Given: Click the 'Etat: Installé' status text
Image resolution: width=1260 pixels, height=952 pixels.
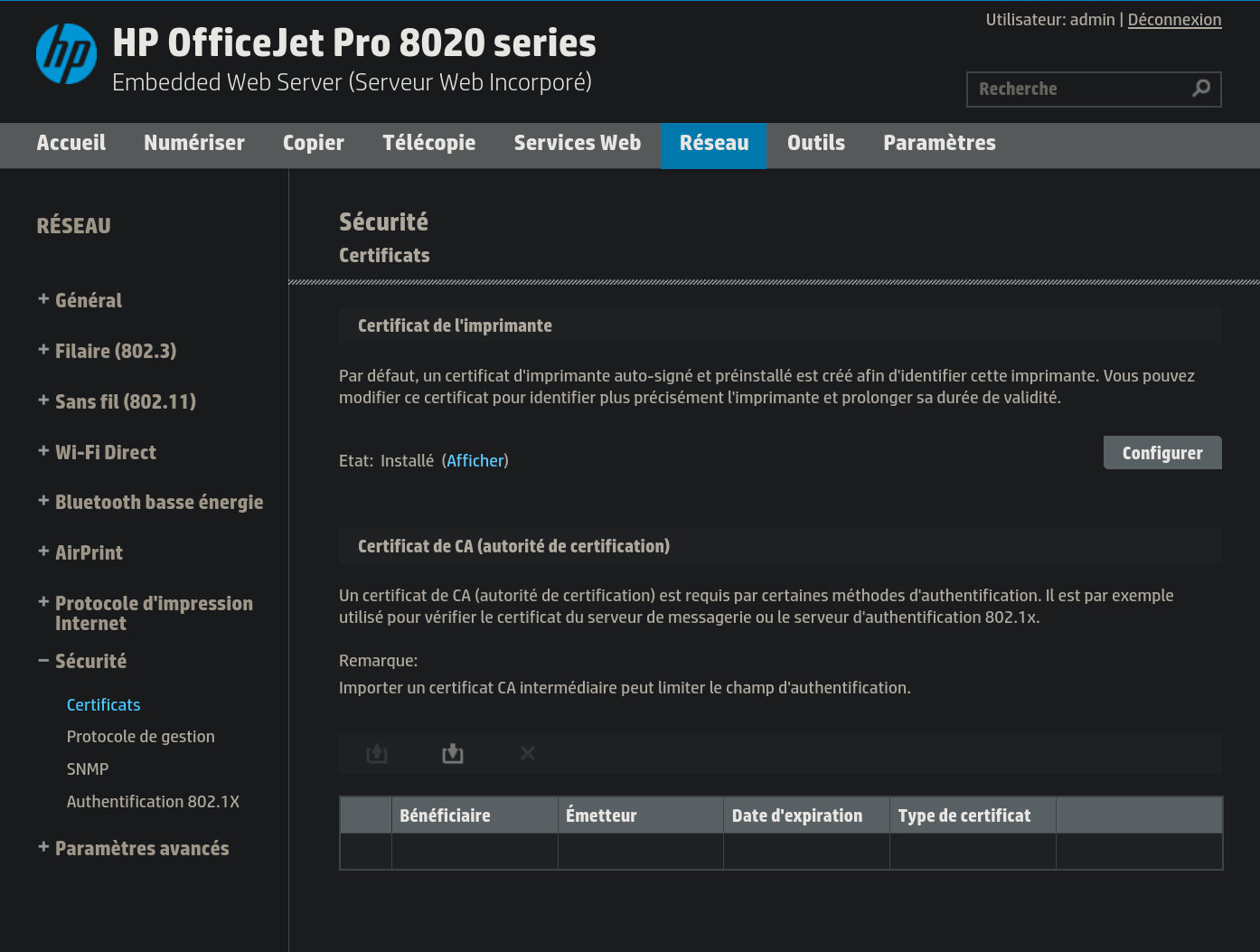Looking at the screenshot, I should coord(386,461).
